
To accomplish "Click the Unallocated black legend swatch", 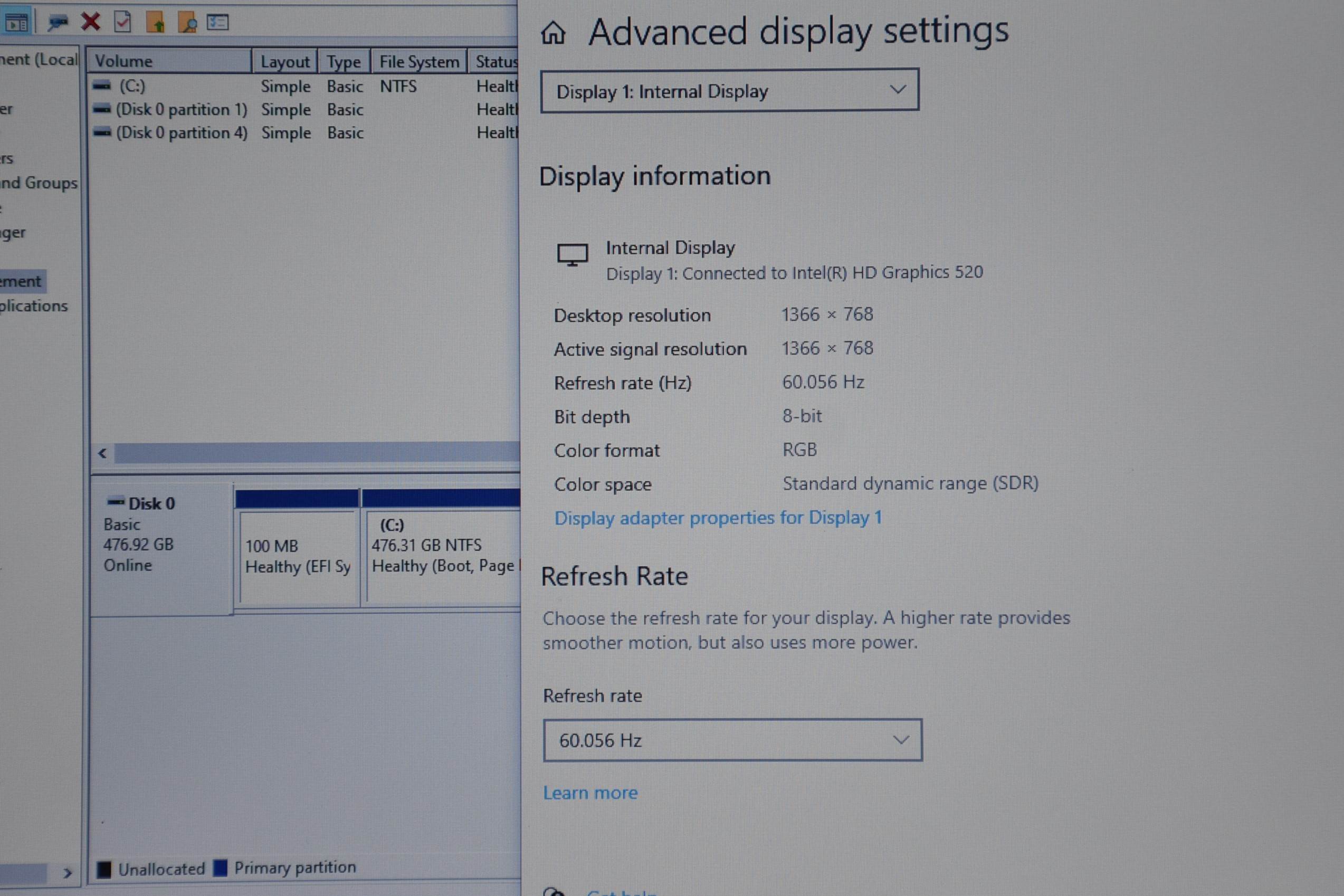I will (104, 869).
